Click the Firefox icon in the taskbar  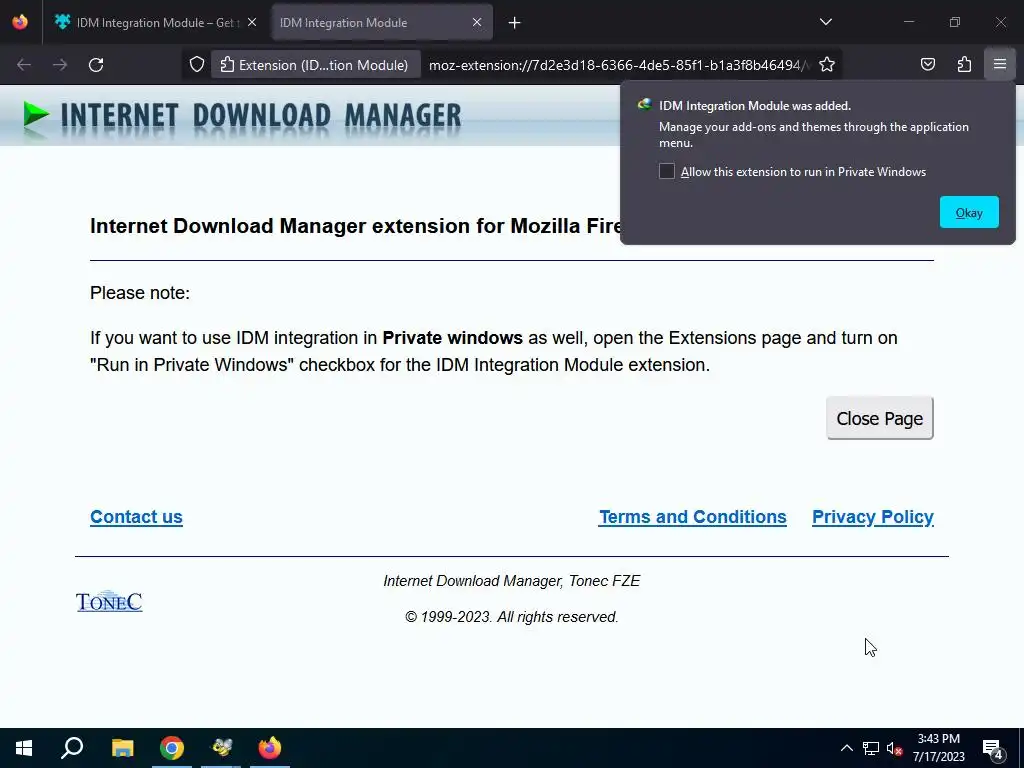pyautogui.click(x=270, y=748)
